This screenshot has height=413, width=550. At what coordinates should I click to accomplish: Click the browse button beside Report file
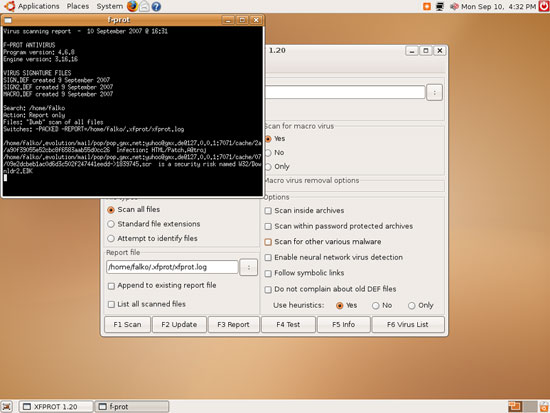coord(249,267)
